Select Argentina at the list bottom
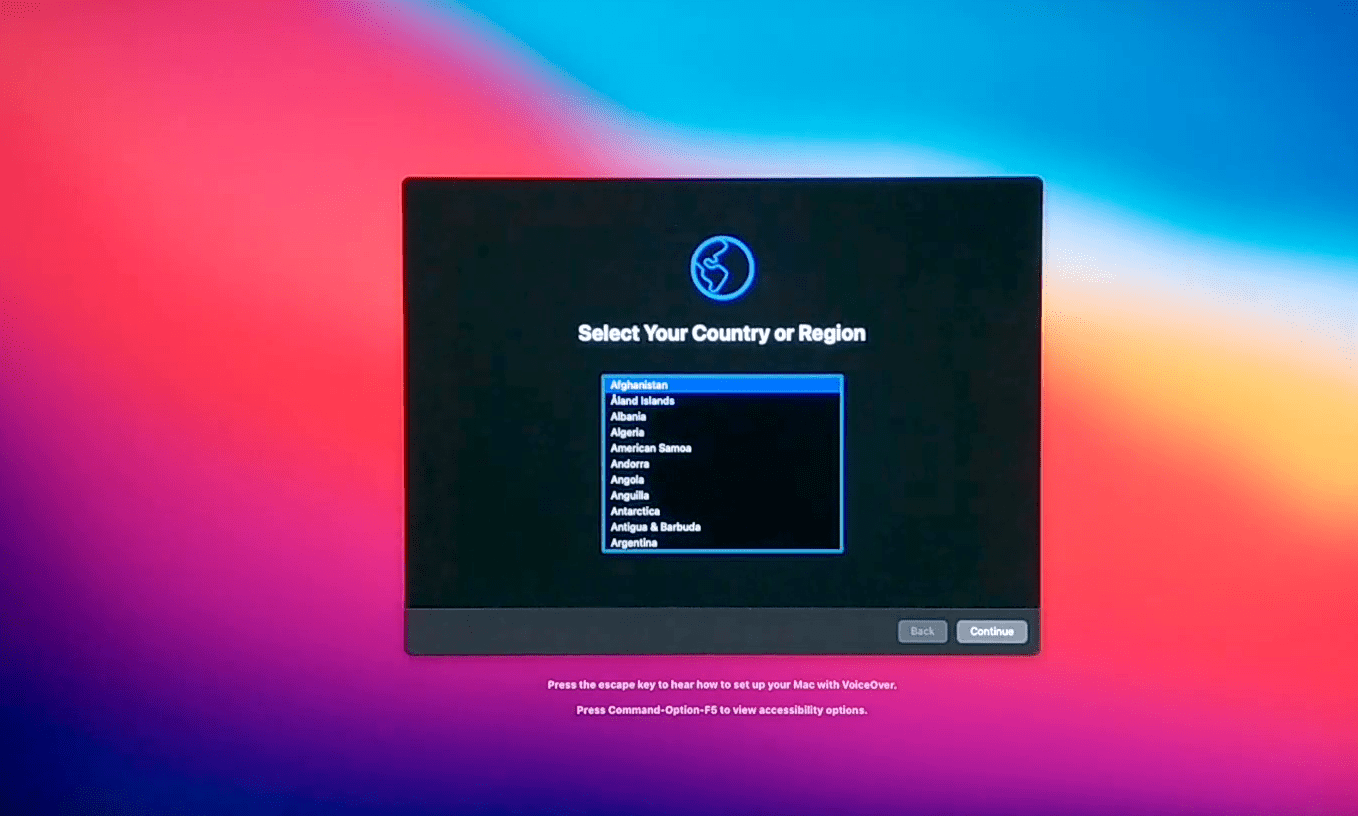Viewport: 1358px width, 816px height. (634, 543)
